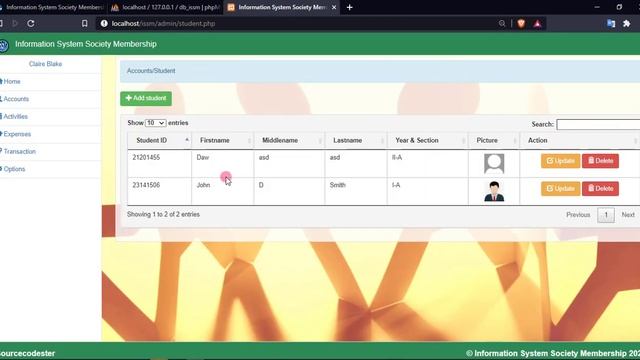
Task: Click the sourcecodester footer text
Action: pyautogui.click(x=27, y=353)
